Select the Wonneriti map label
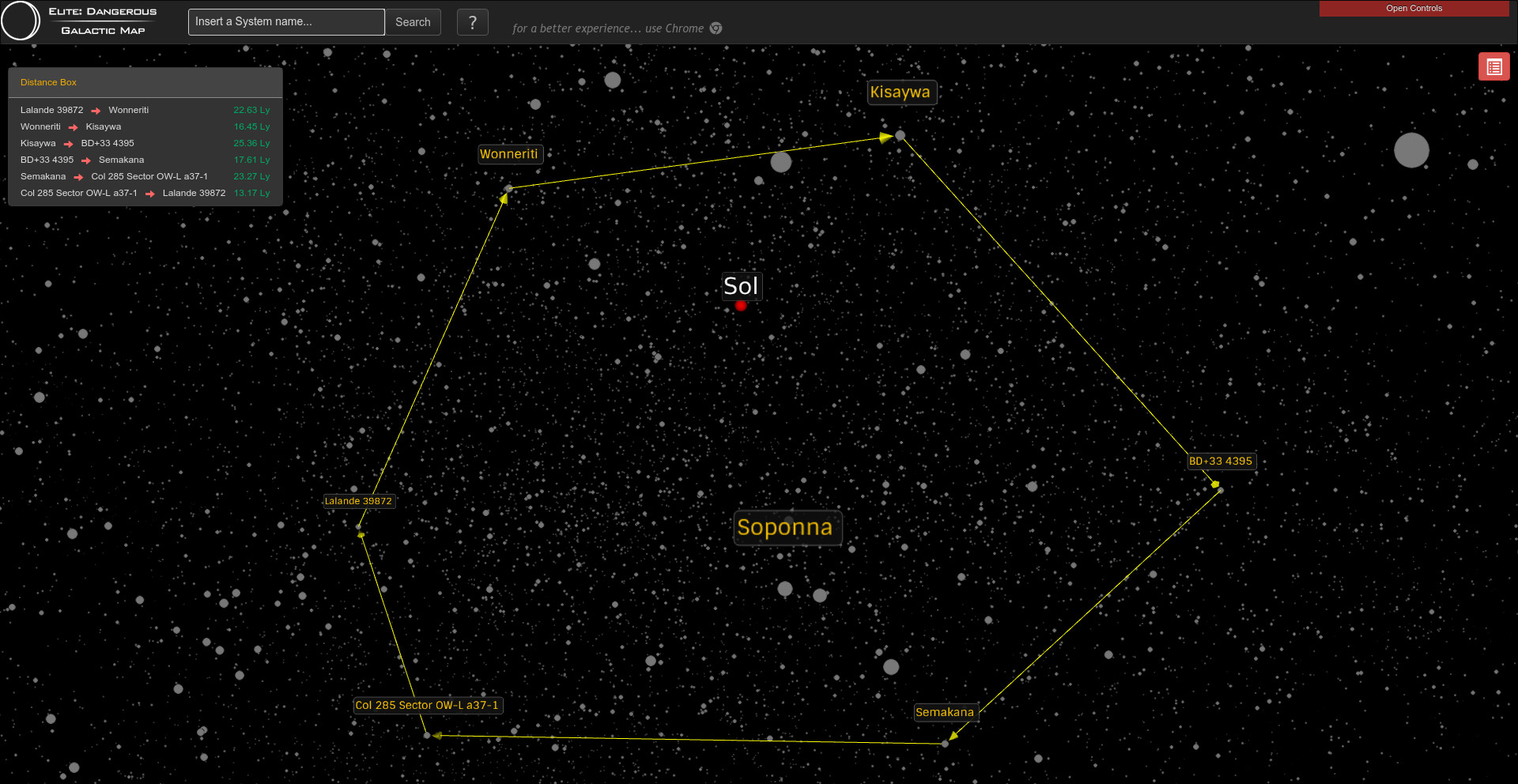 [509, 154]
